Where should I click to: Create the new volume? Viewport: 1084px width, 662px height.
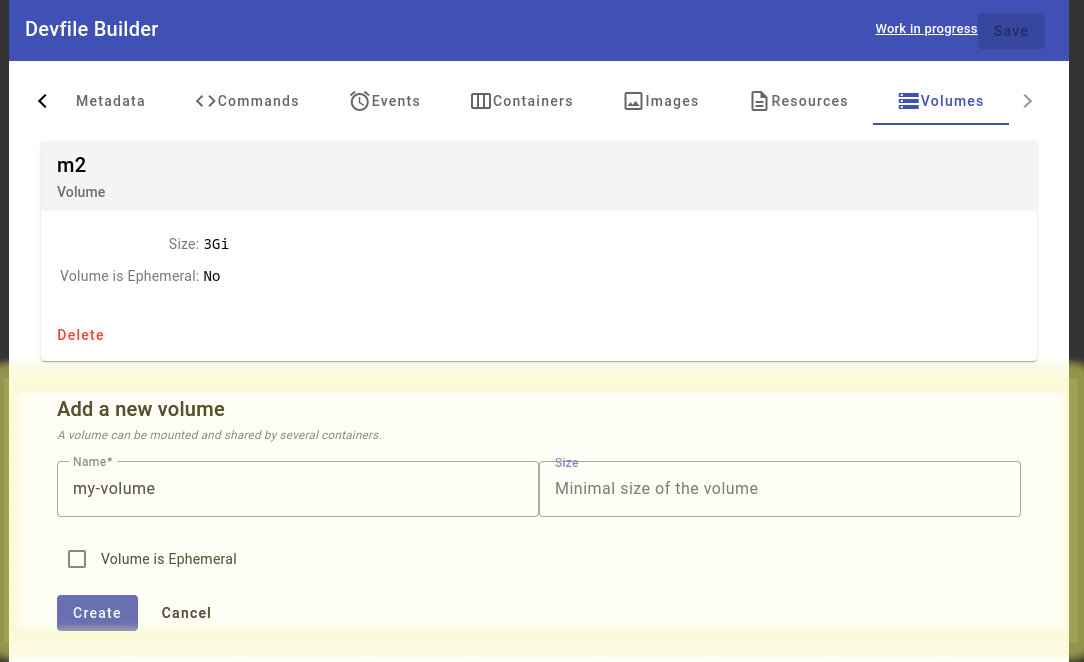point(97,613)
